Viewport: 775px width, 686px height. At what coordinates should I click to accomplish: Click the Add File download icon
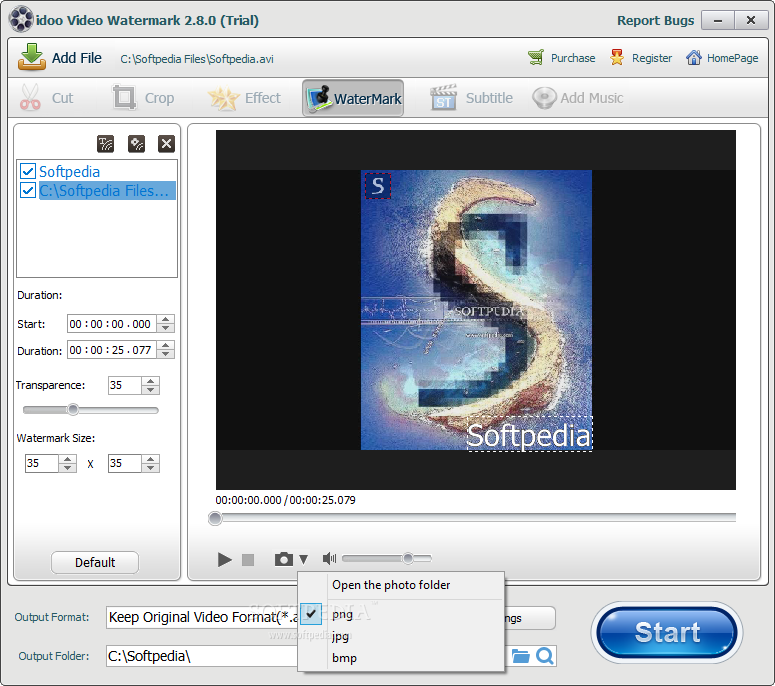pyautogui.click(x=32, y=57)
